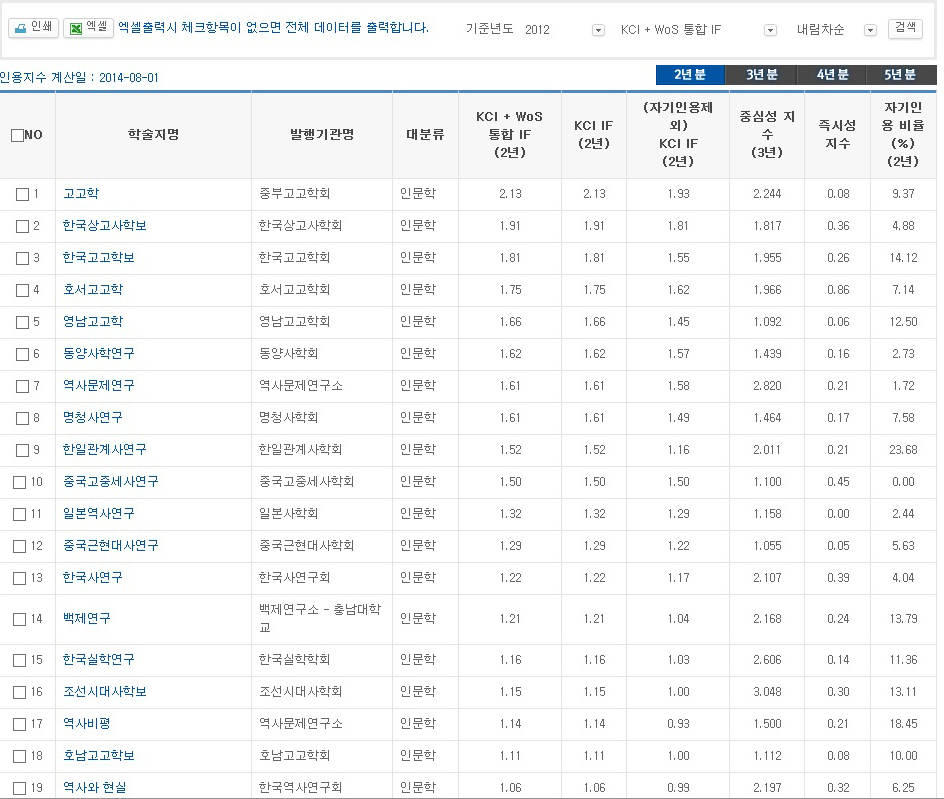This screenshot has width=944, height=799.
Task: Open the 한일관계사연구 journal link
Action: tap(105, 449)
